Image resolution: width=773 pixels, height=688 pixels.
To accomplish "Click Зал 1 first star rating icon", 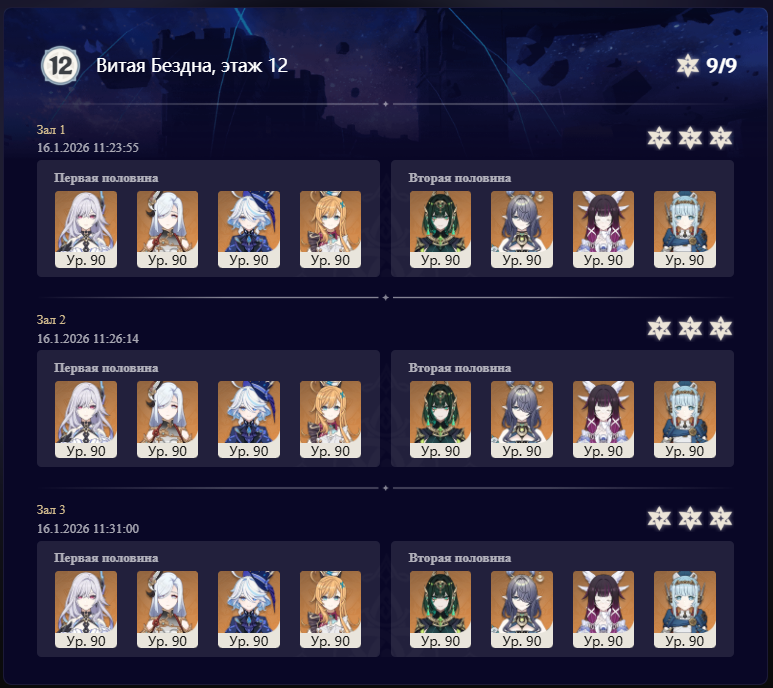I will pyautogui.click(x=659, y=138).
